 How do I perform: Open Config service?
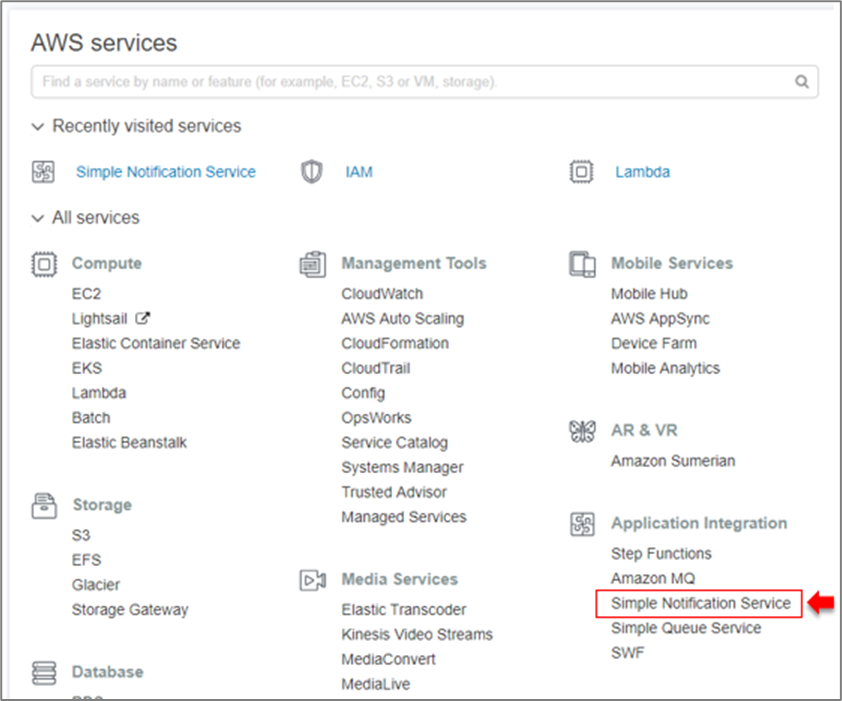coord(364,393)
